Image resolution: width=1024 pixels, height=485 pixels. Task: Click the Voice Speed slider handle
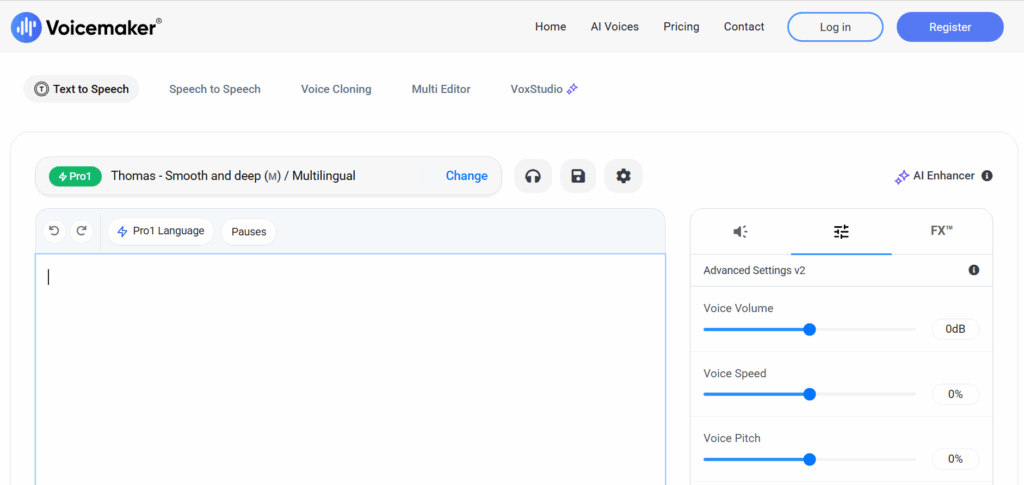[x=810, y=394]
